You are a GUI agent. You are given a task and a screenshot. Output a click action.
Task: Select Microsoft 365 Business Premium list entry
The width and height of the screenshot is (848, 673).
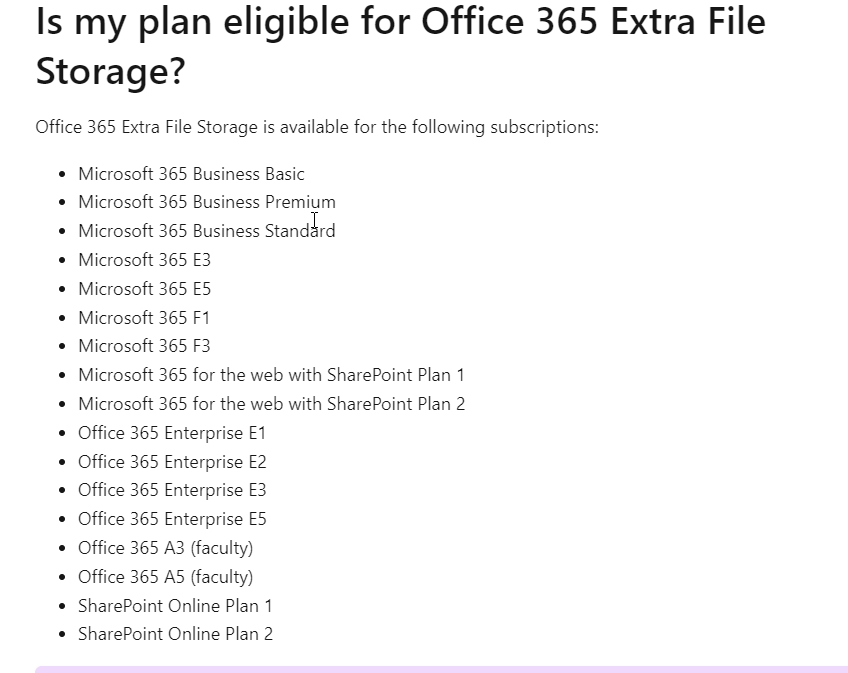tap(207, 202)
